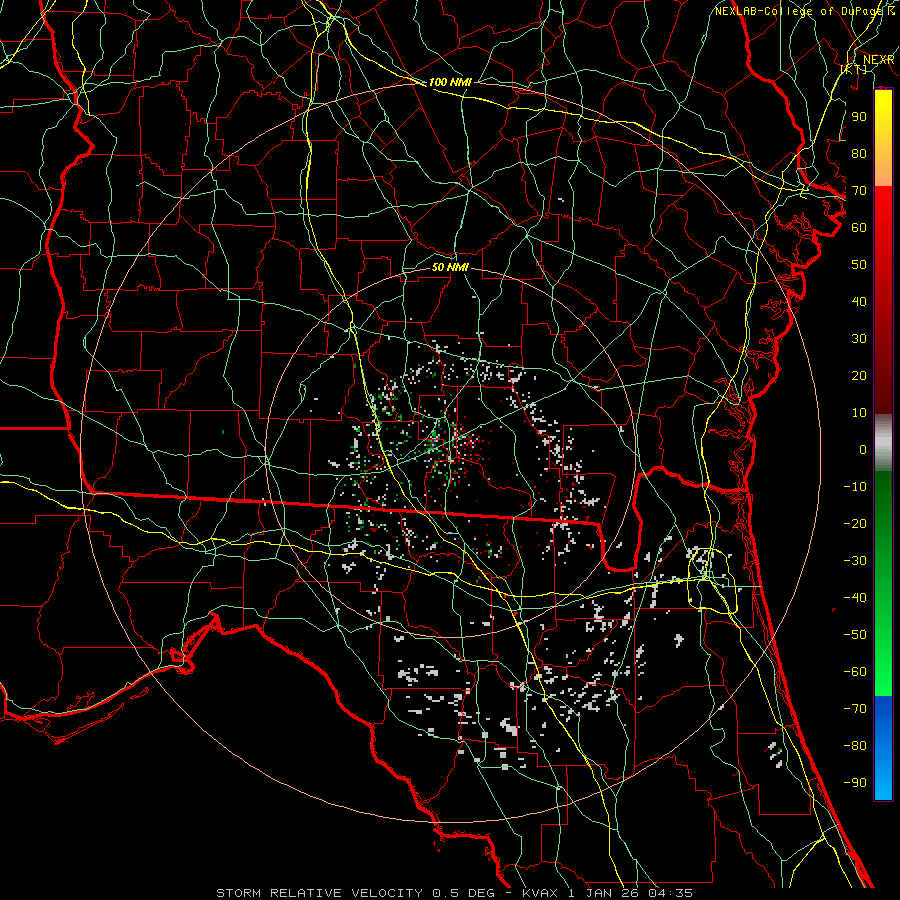Click the -70 value on the velocity scale

click(x=855, y=709)
